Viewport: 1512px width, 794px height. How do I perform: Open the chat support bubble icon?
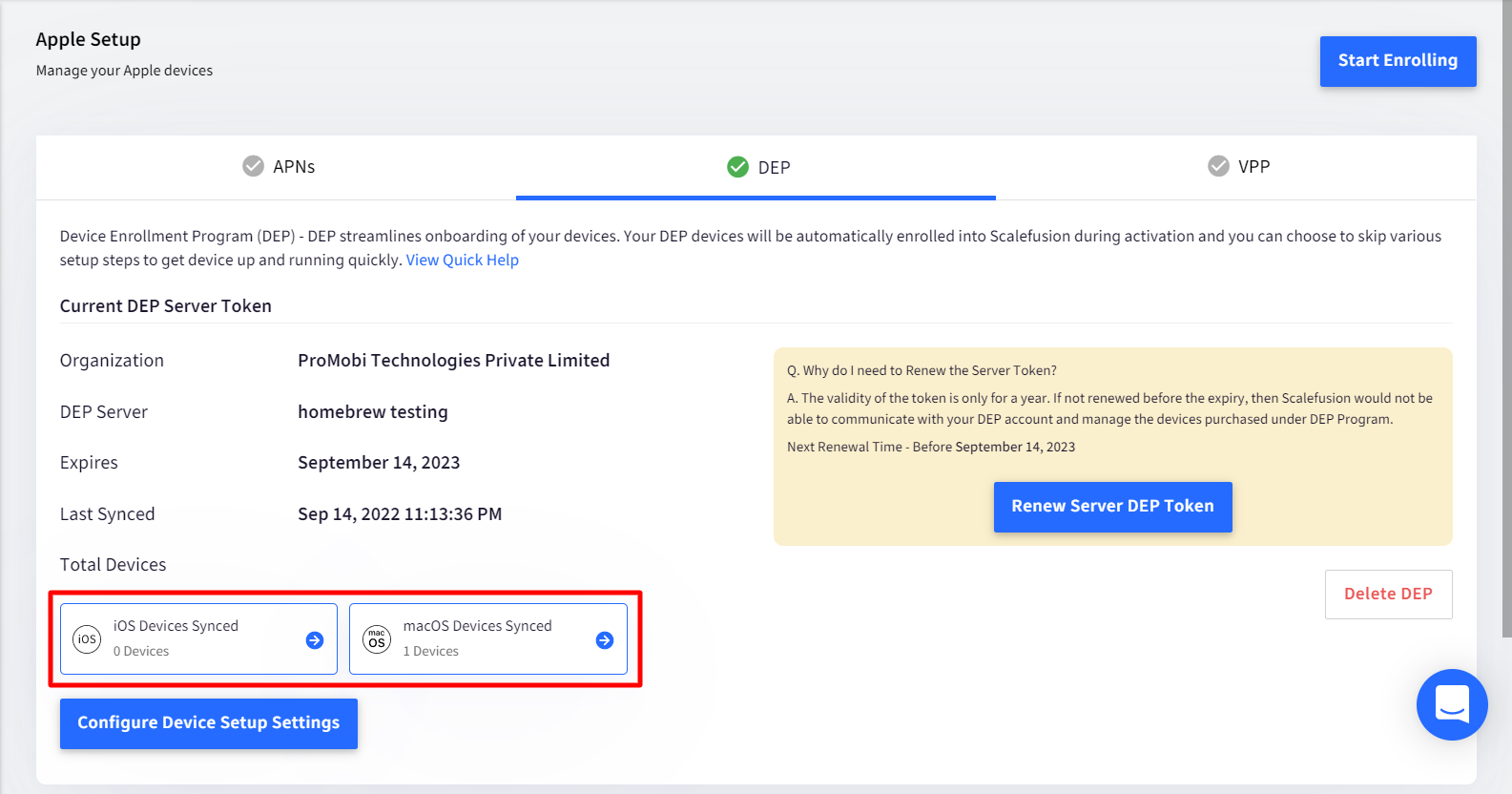[x=1452, y=704]
